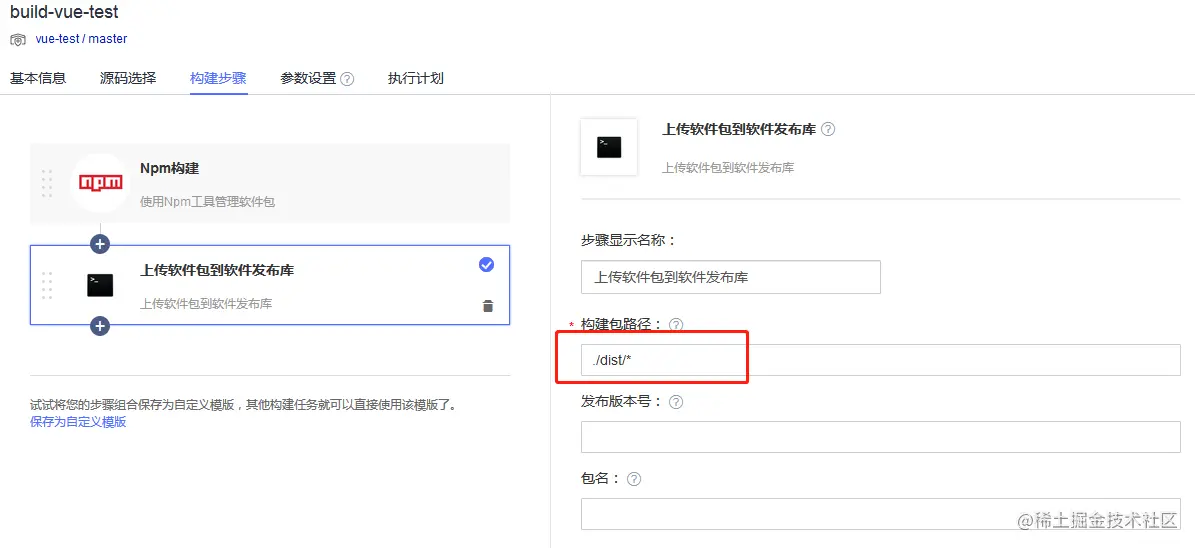Click help icon next to 包名
This screenshot has width=1195, height=548.
[633, 479]
